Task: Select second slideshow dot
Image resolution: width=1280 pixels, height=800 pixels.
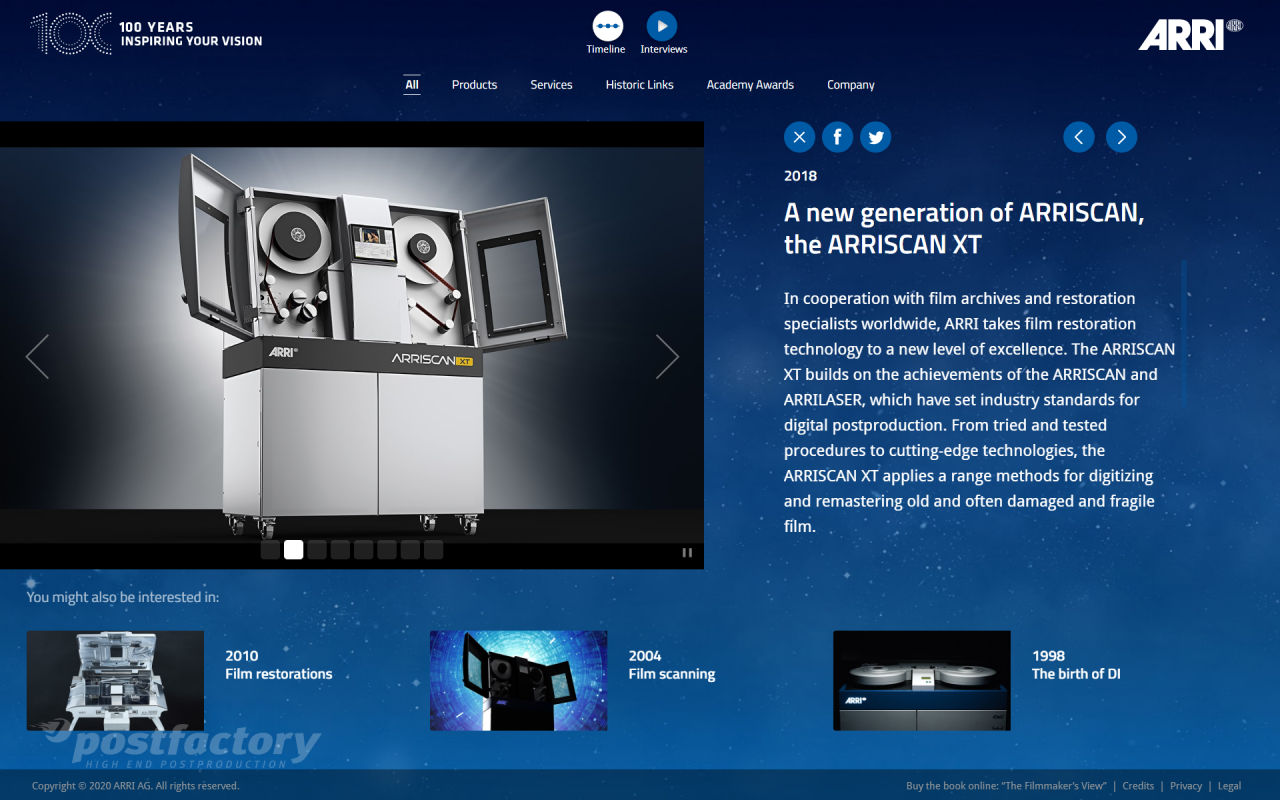Action: tap(294, 550)
